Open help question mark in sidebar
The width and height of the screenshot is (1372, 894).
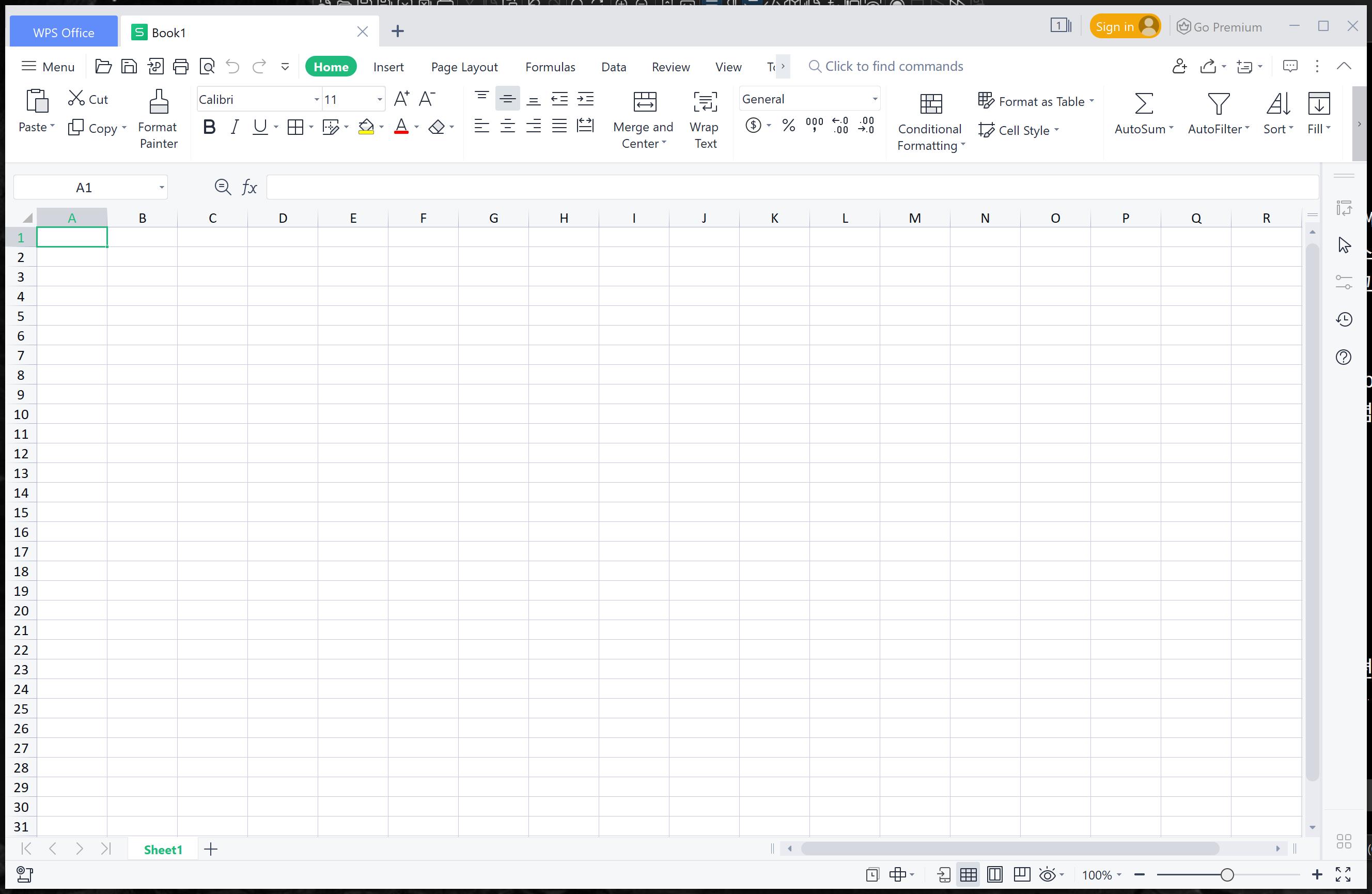(x=1344, y=357)
